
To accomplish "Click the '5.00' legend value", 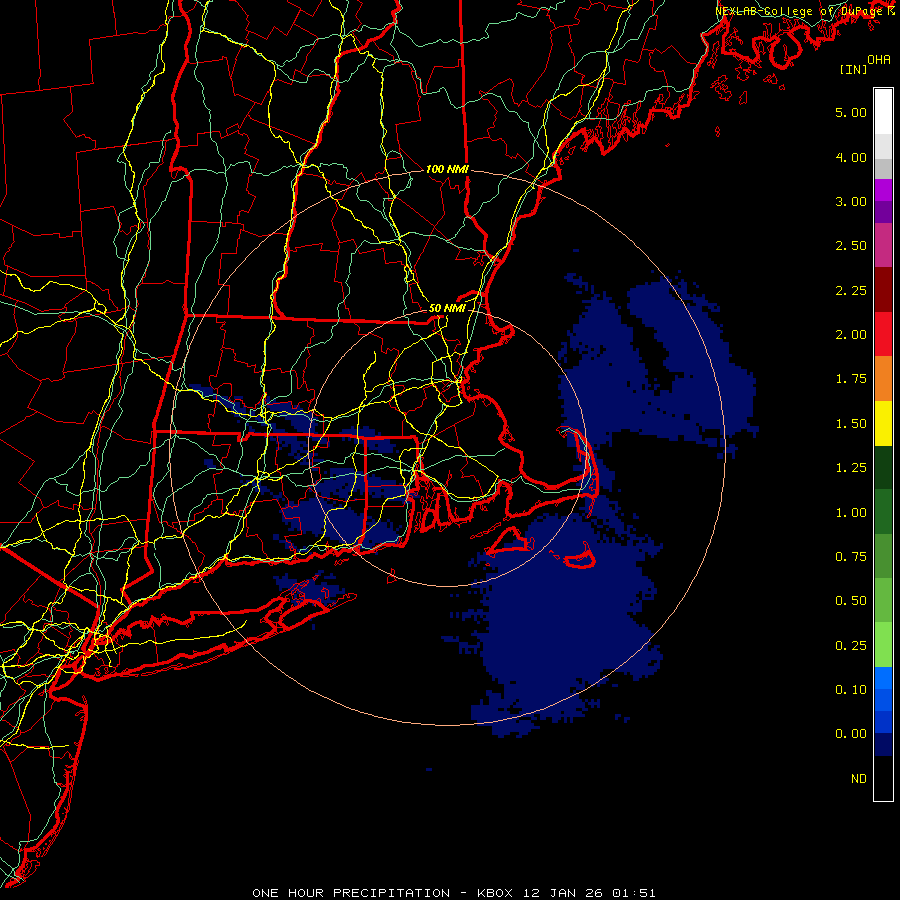I will pyautogui.click(x=851, y=112).
